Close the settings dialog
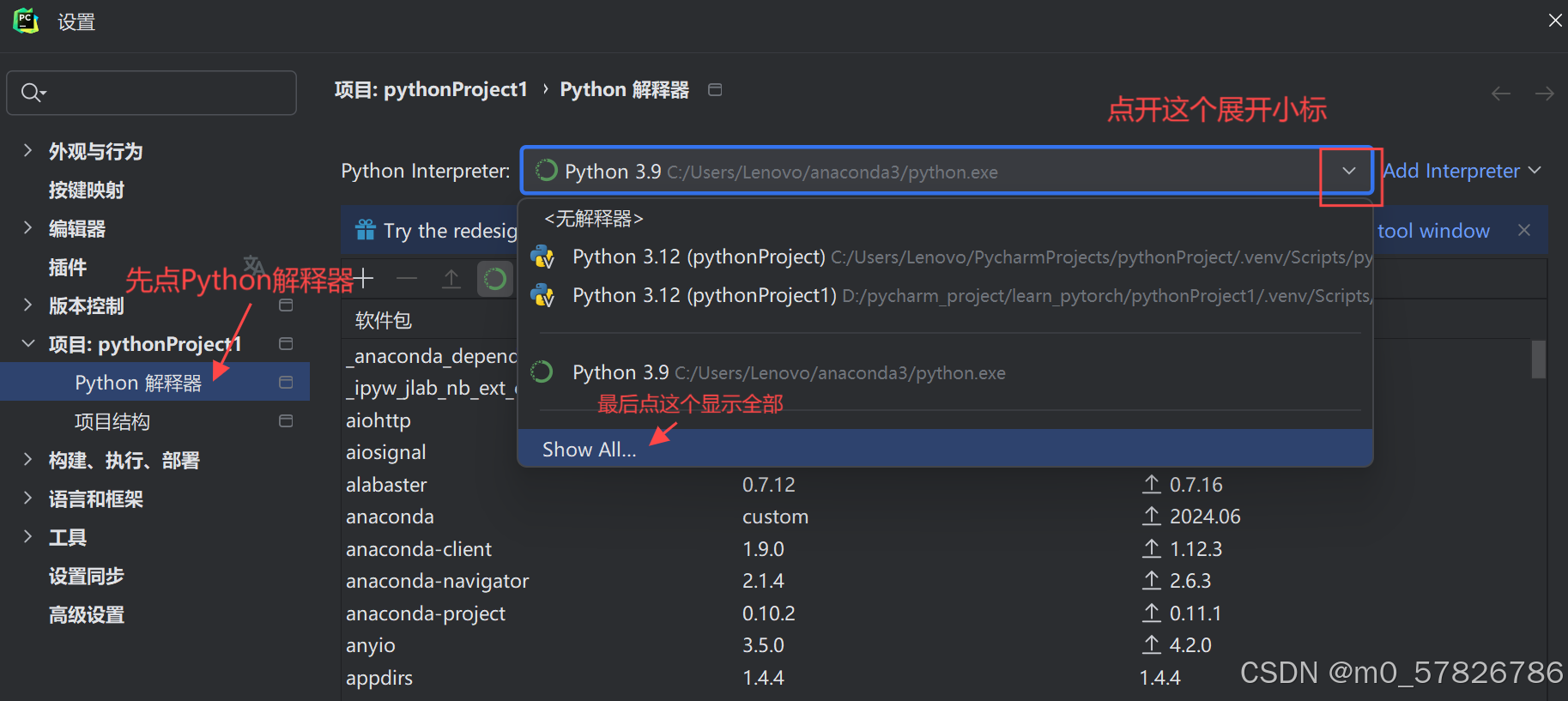 tap(1555, 20)
